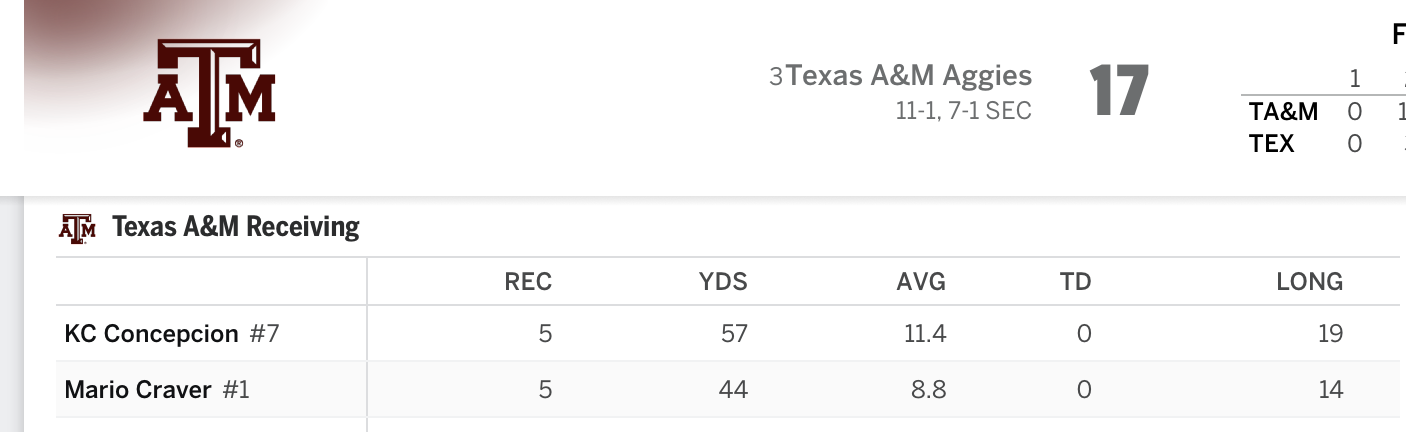Select the YDS column header
Image resolution: width=1406 pixels, height=432 pixels.
click(723, 282)
